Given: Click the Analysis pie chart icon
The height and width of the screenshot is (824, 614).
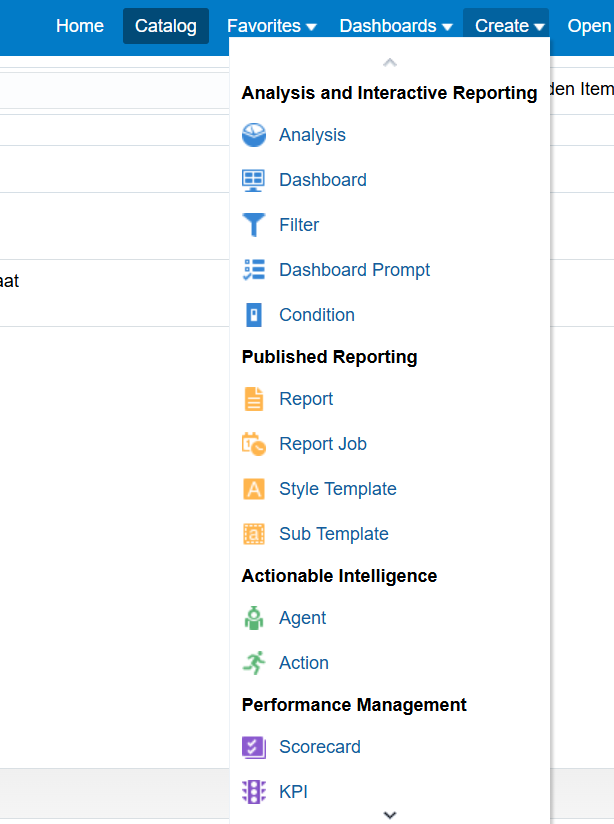Looking at the screenshot, I should click(254, 135).
